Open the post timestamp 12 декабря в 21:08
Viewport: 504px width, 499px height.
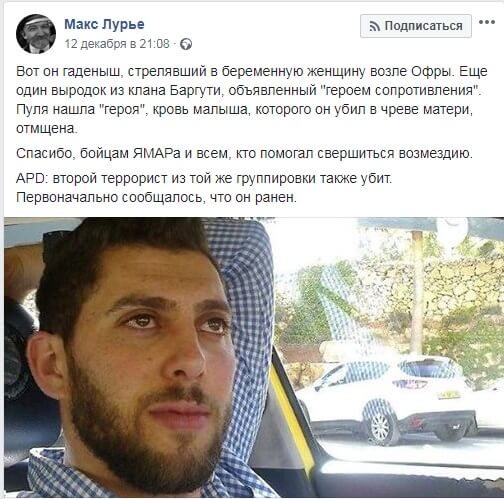117,44
